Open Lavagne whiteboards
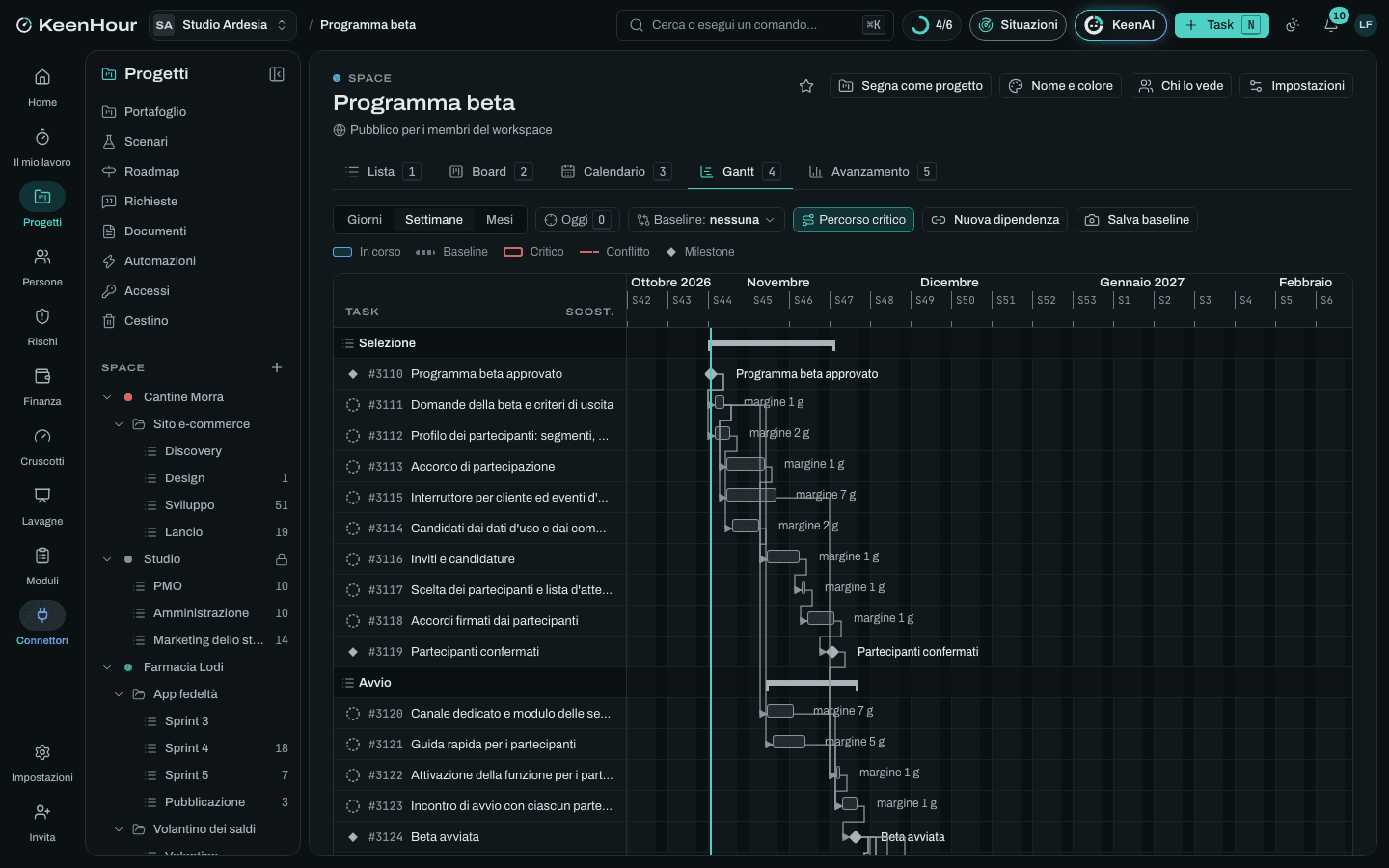Viewport: 1389px width, 868px height. [42, 505]
